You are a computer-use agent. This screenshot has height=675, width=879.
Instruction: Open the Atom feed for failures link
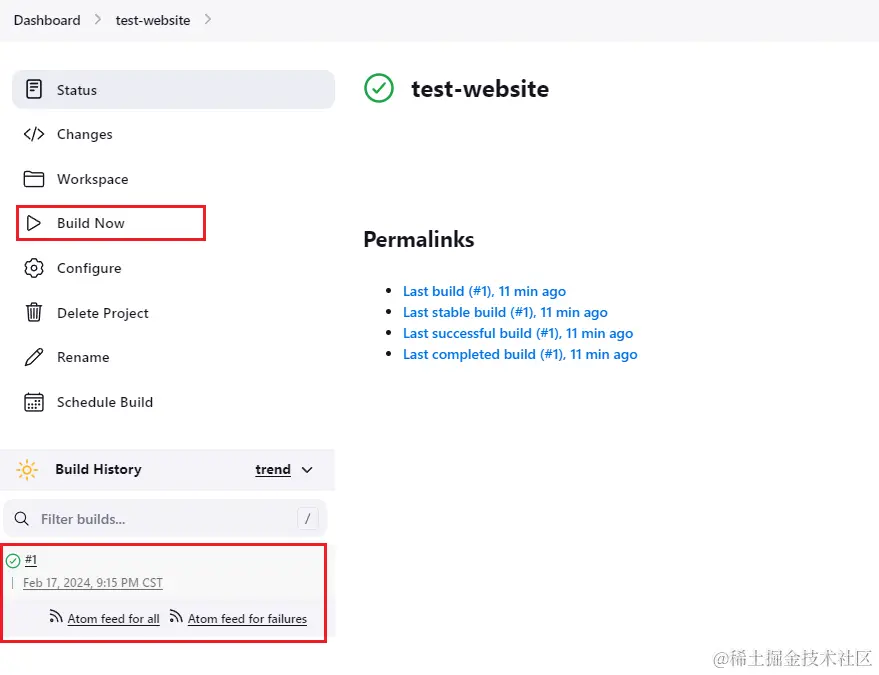tap(247, 619)
